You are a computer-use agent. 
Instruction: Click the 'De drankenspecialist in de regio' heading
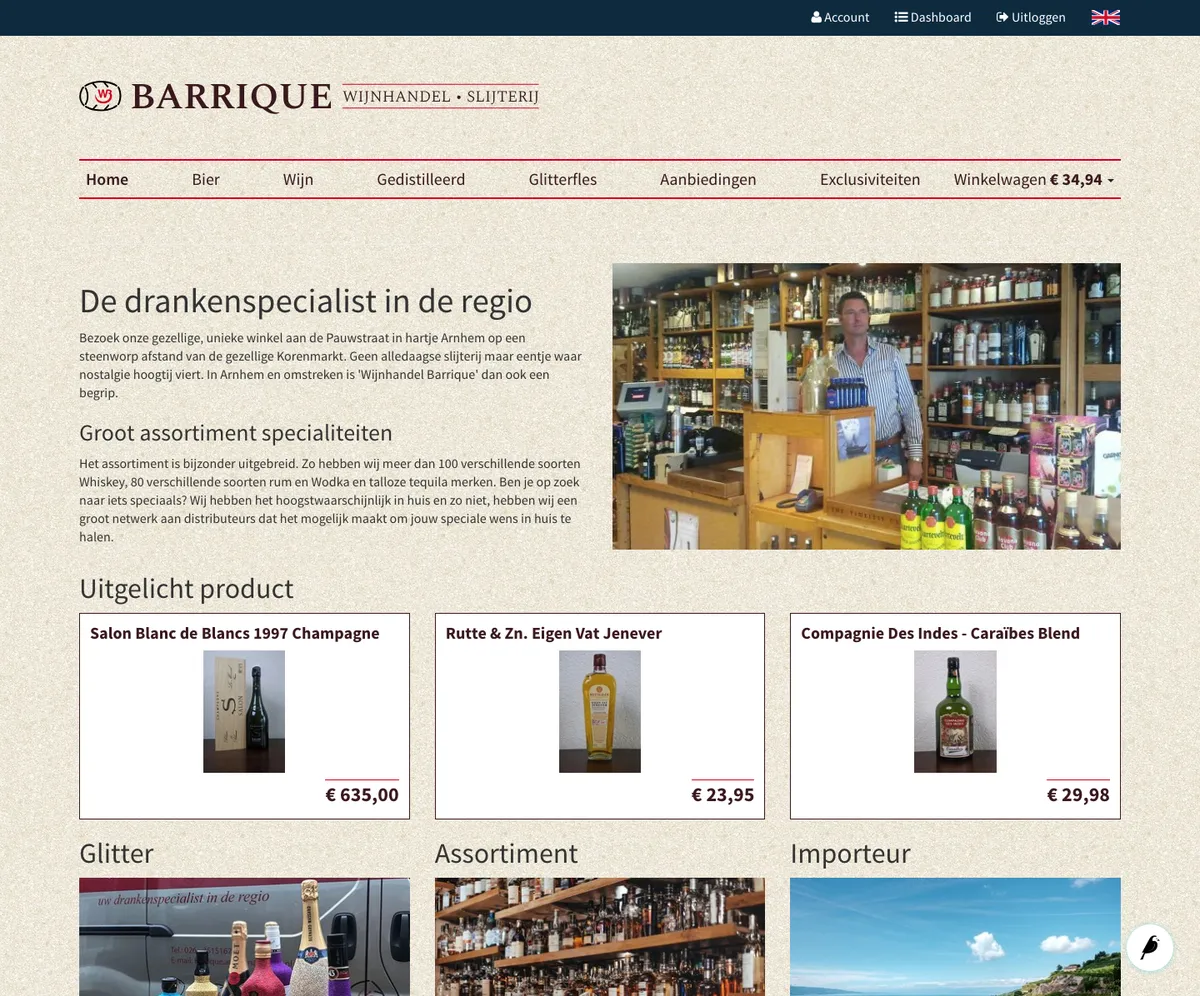point(305,301)
